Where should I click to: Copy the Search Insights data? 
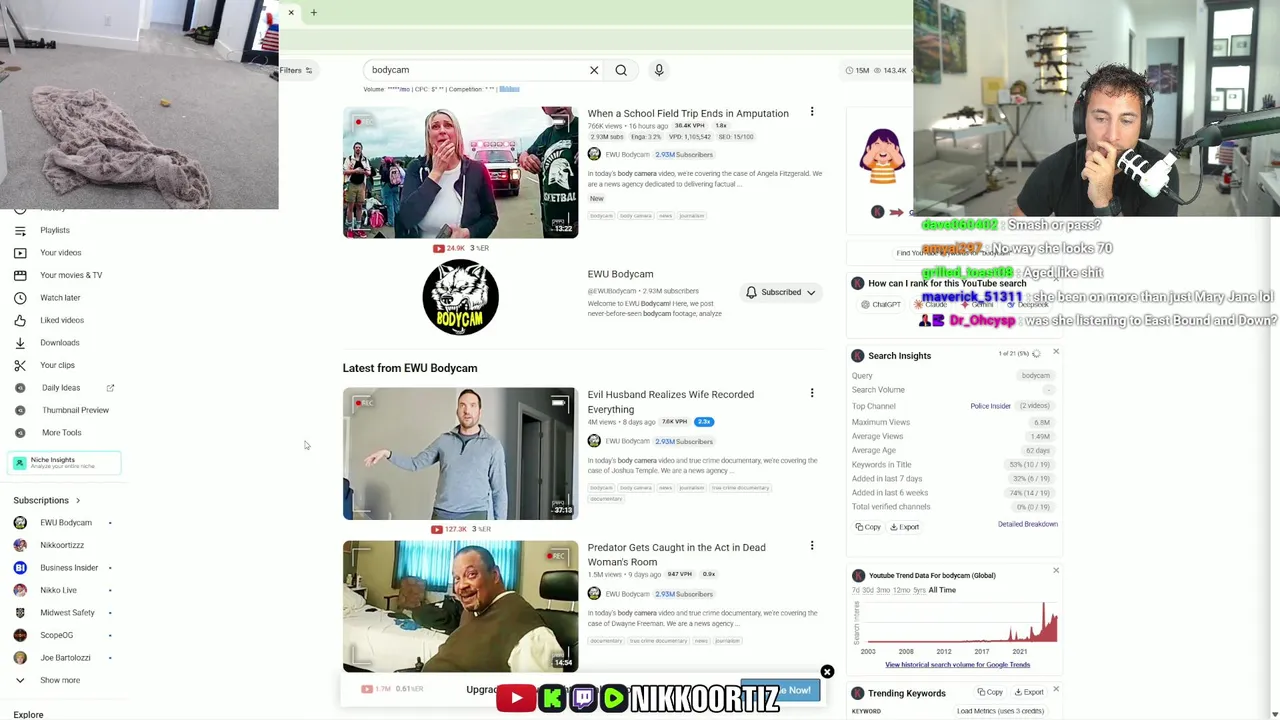tap(868, 527)
